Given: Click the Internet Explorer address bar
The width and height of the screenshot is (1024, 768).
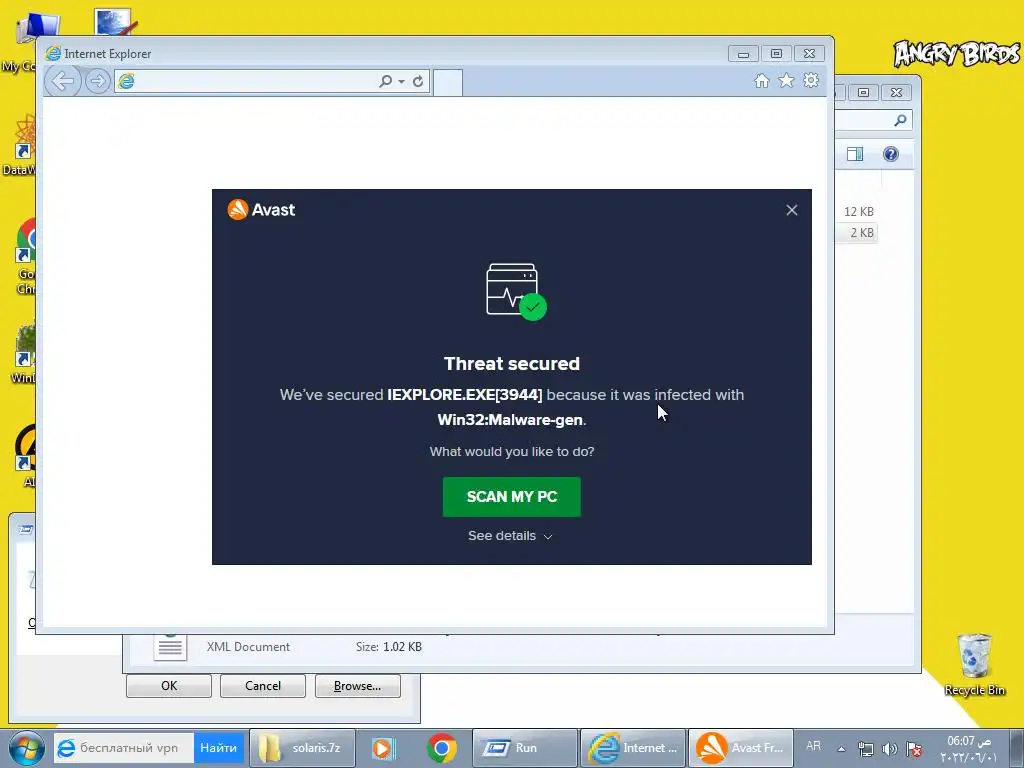Looking at the screenshot, I should (x=246, y=81).
